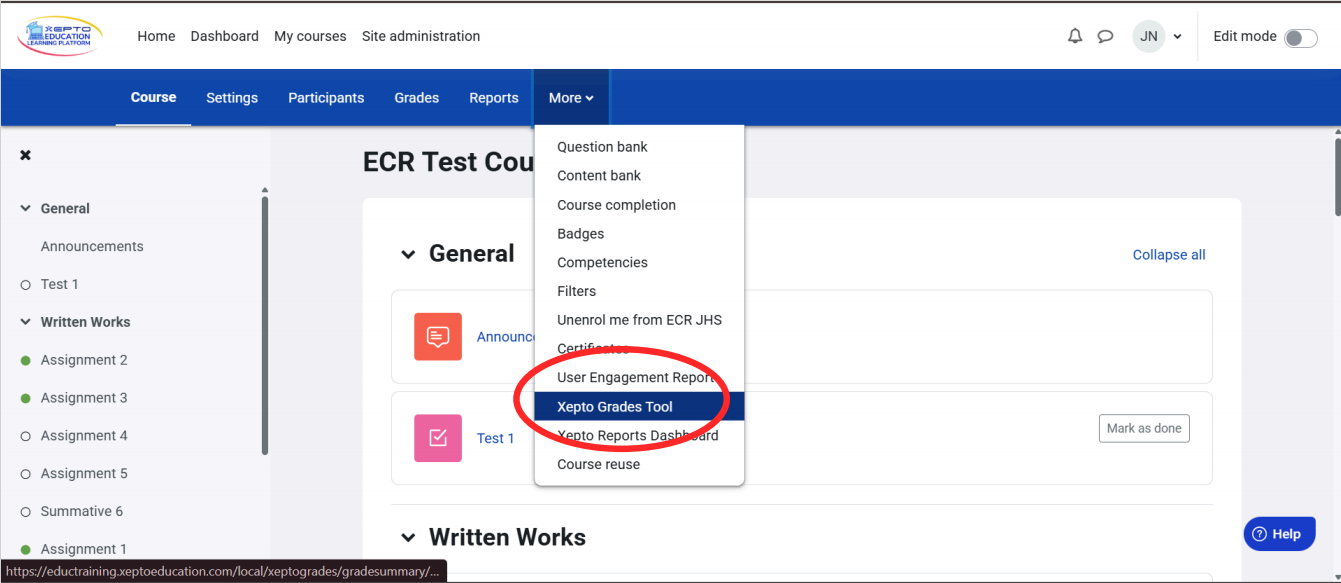Viewport: 1341px width, 583px height.
Task: Click the orange Announcements forum icon
Action: pyautogui.click(x=438, y=336)
